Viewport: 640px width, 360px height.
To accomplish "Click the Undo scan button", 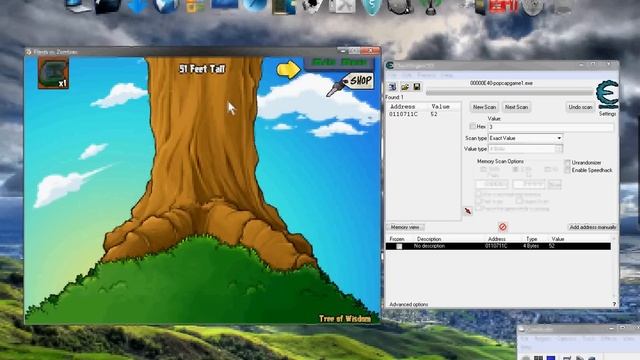I will pos(580,107).
